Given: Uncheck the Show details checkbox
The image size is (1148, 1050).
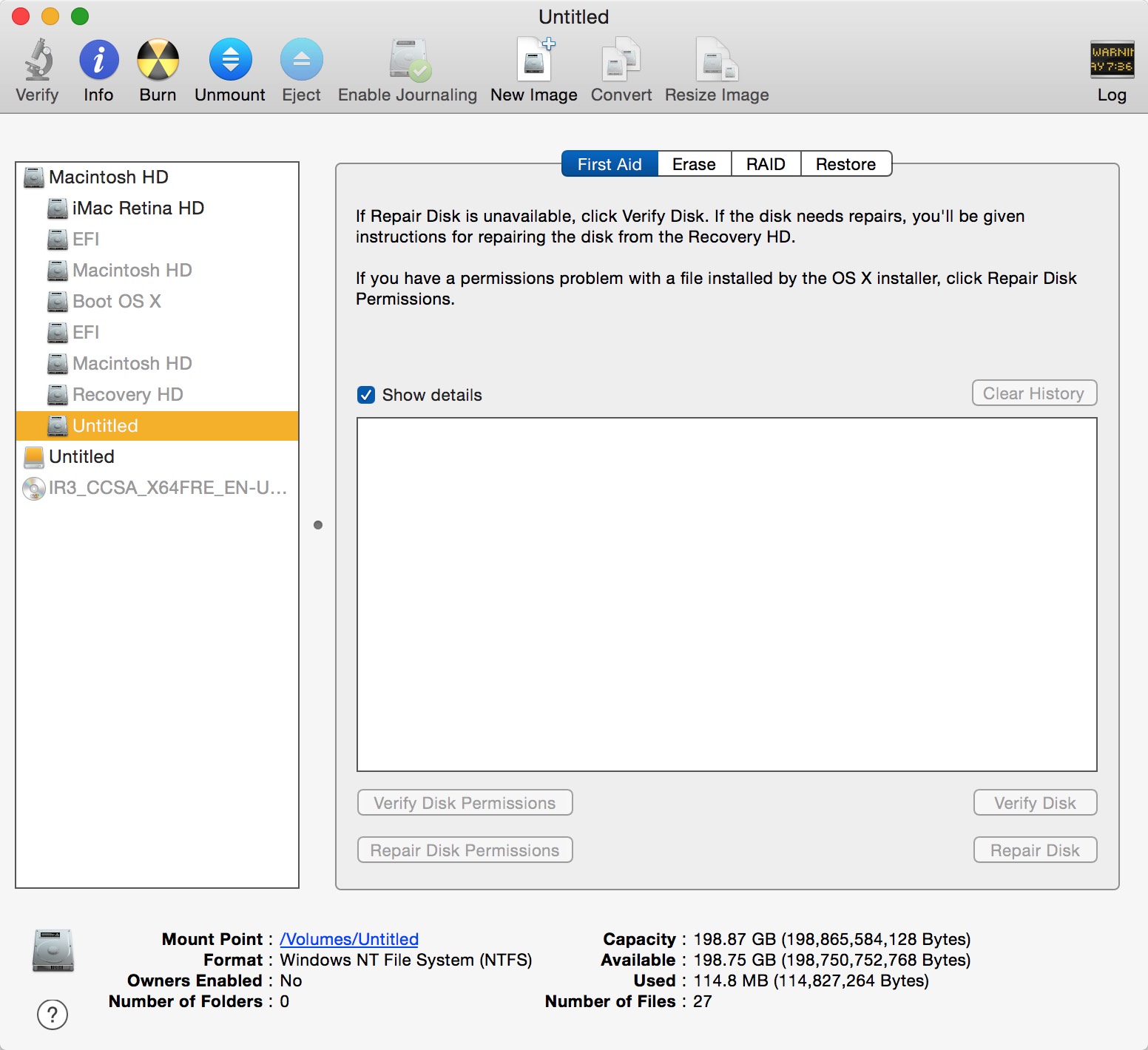Looking at the screenshot, I should [x=366, y=395].
